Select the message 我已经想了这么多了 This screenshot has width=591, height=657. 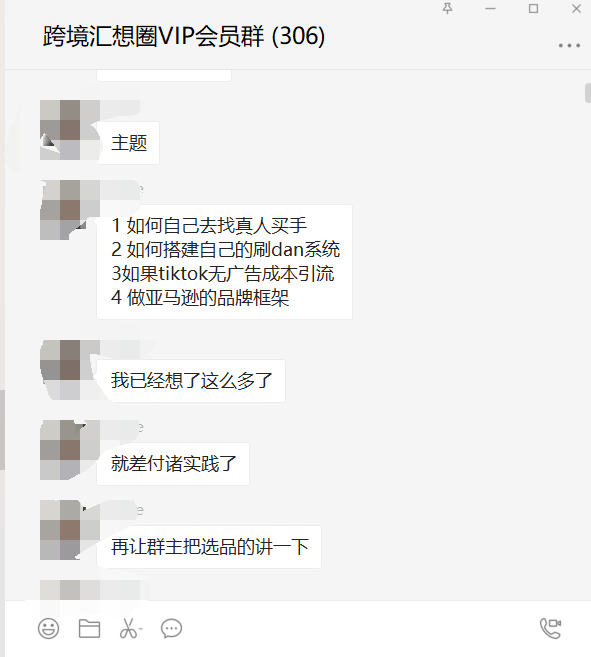pyautogui.click(x=191, y=381)
